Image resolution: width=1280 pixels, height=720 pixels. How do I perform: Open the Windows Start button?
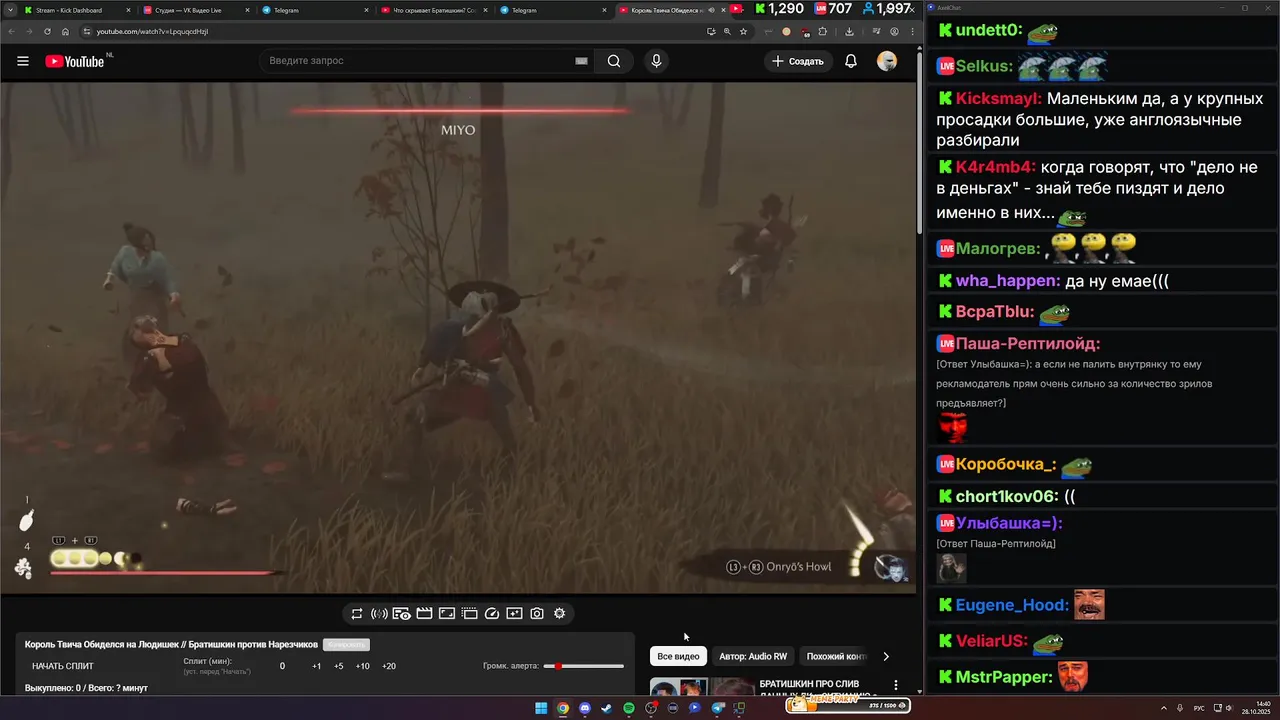(x=541, y=708)
